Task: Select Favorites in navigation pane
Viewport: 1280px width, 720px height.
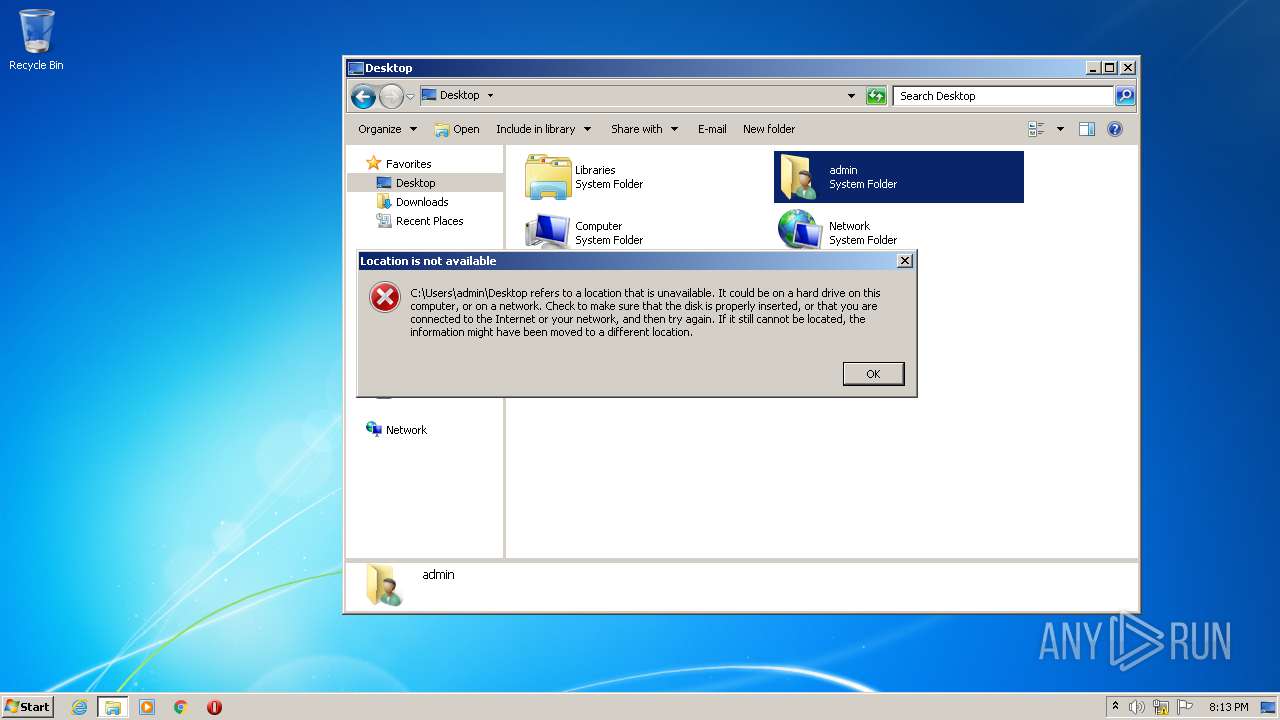Action: coord(398,163)
